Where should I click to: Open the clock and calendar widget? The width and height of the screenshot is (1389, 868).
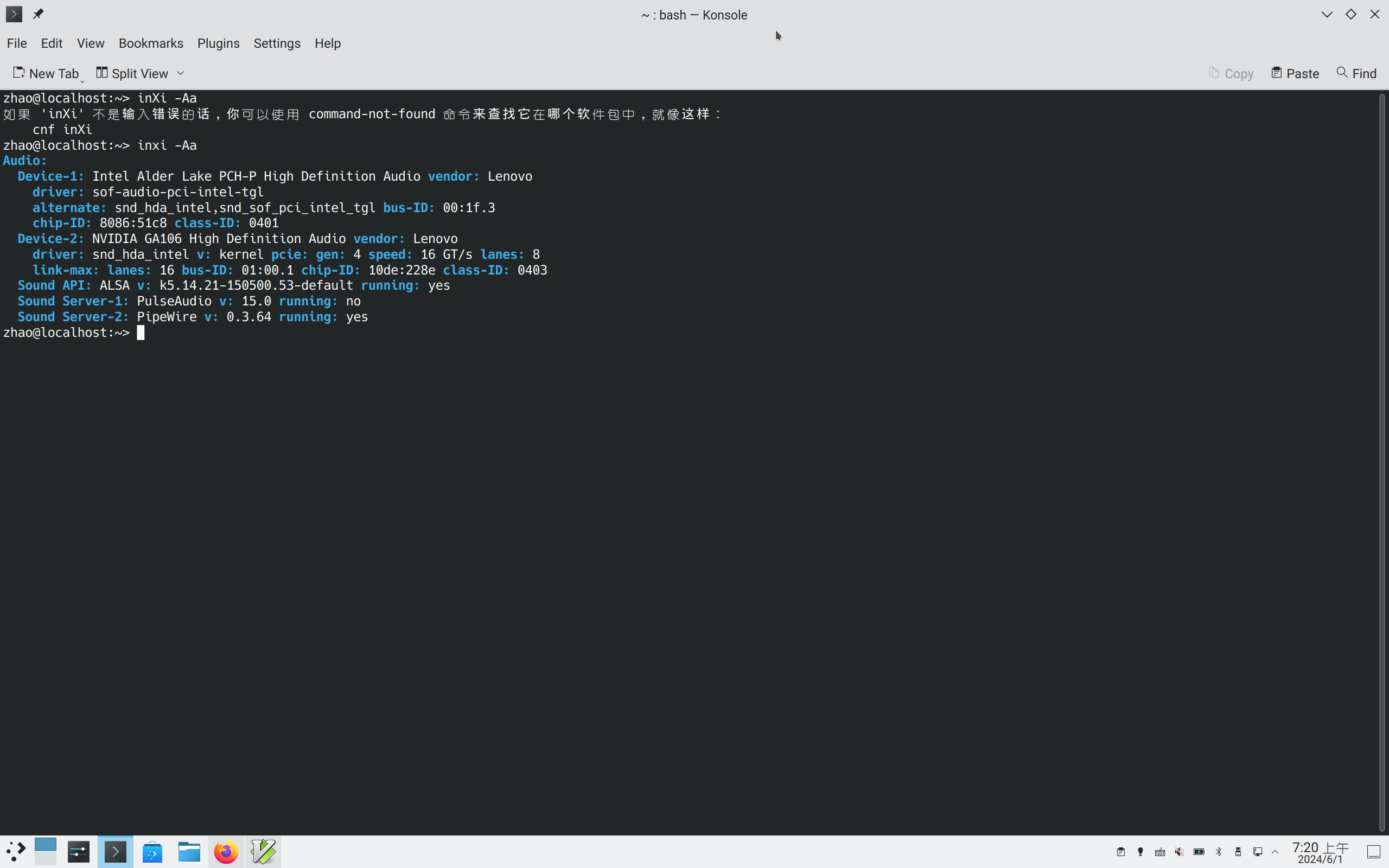pos(1320,852)
